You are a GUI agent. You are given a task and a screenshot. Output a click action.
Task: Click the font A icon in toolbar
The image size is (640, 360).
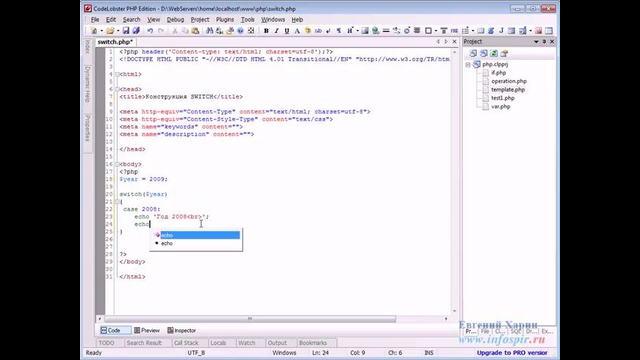click(297, 31)
